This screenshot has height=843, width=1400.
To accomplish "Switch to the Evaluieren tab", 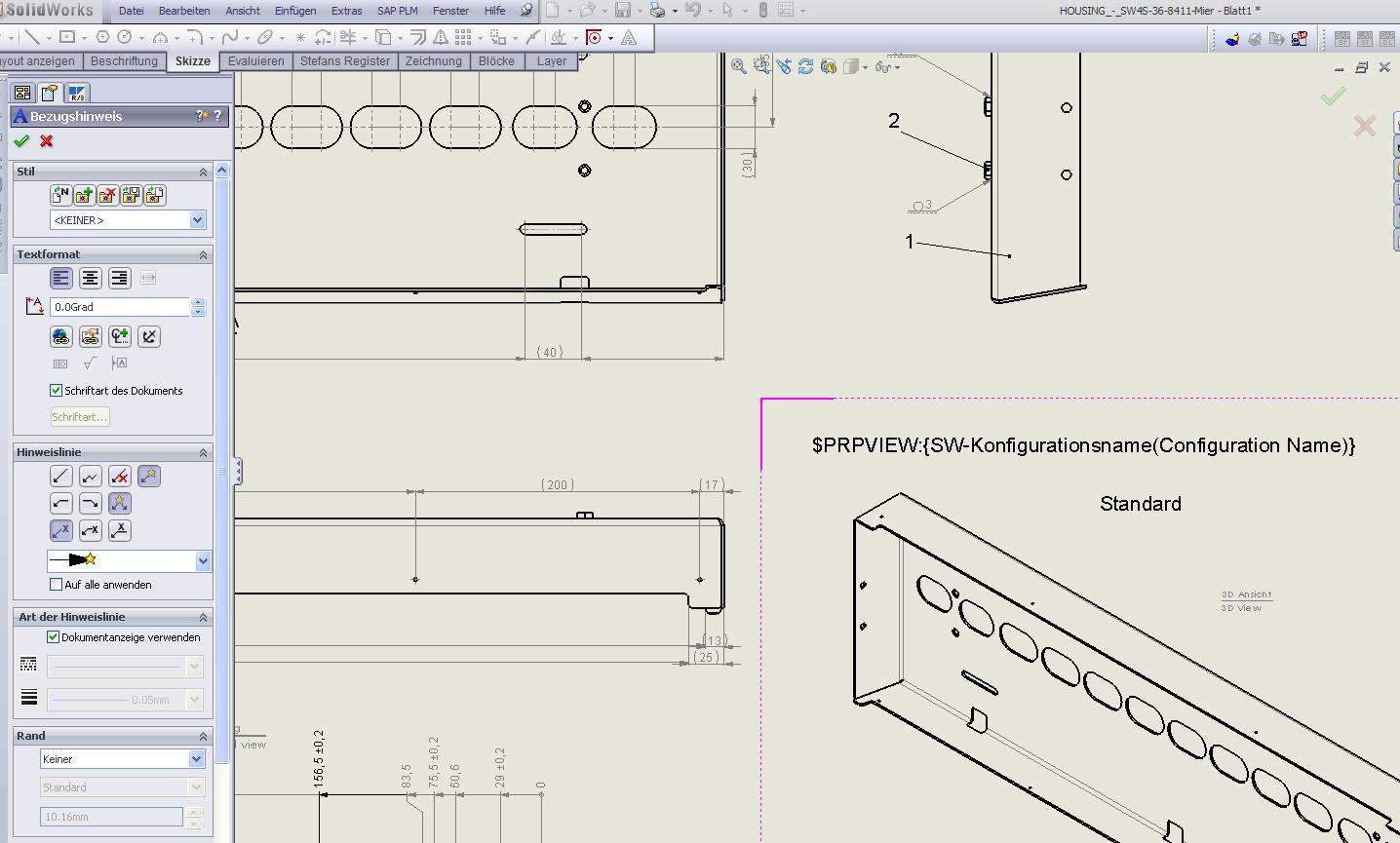I will pyautogui.click(x=255, y=61).
